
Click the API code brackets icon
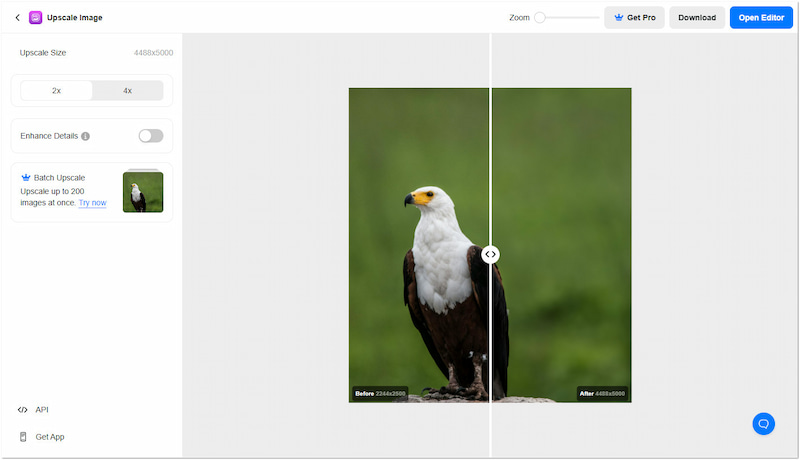tap(23, 410)
